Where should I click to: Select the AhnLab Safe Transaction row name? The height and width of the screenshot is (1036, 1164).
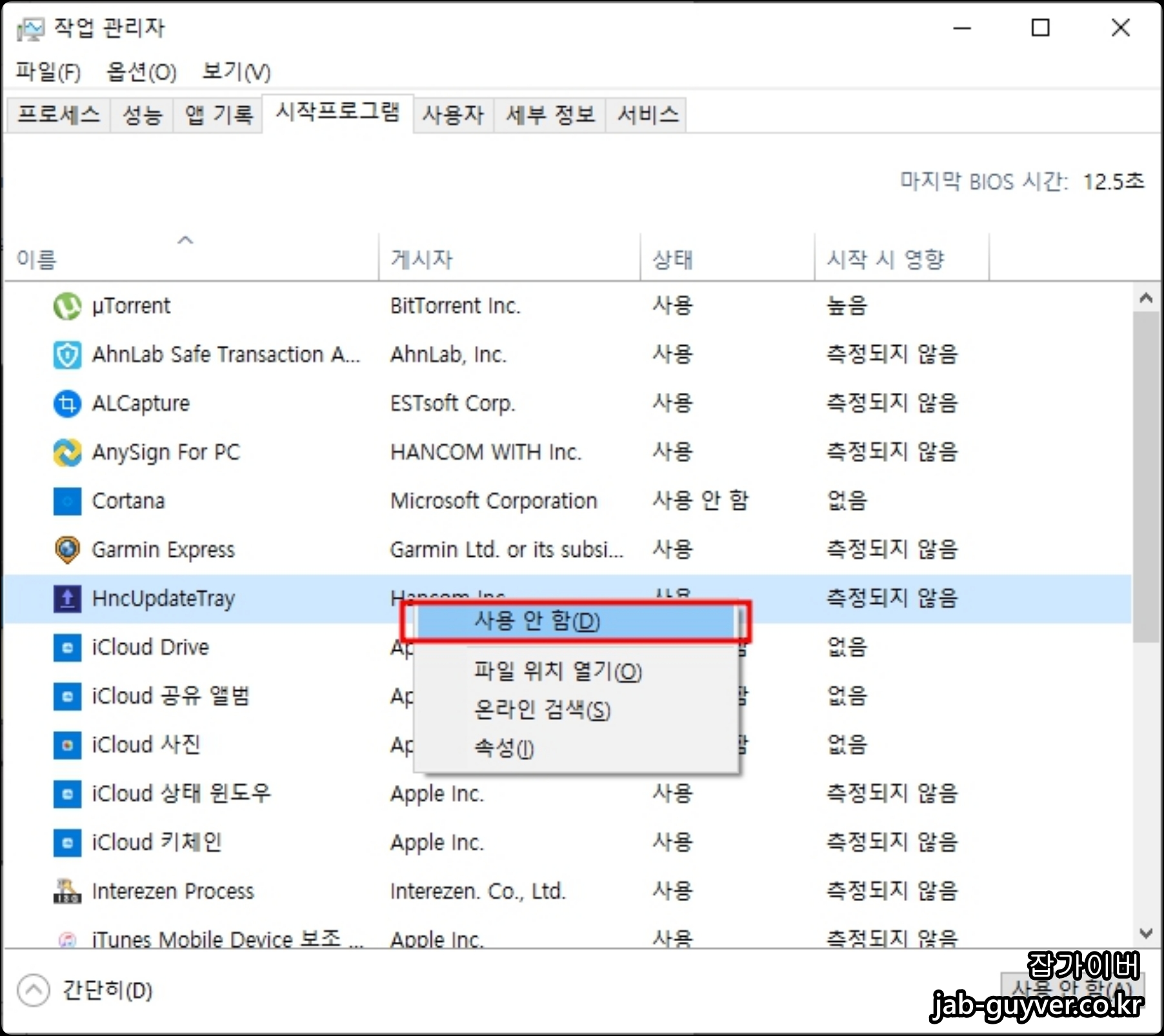pyautogui.click(x=226, y=355)
